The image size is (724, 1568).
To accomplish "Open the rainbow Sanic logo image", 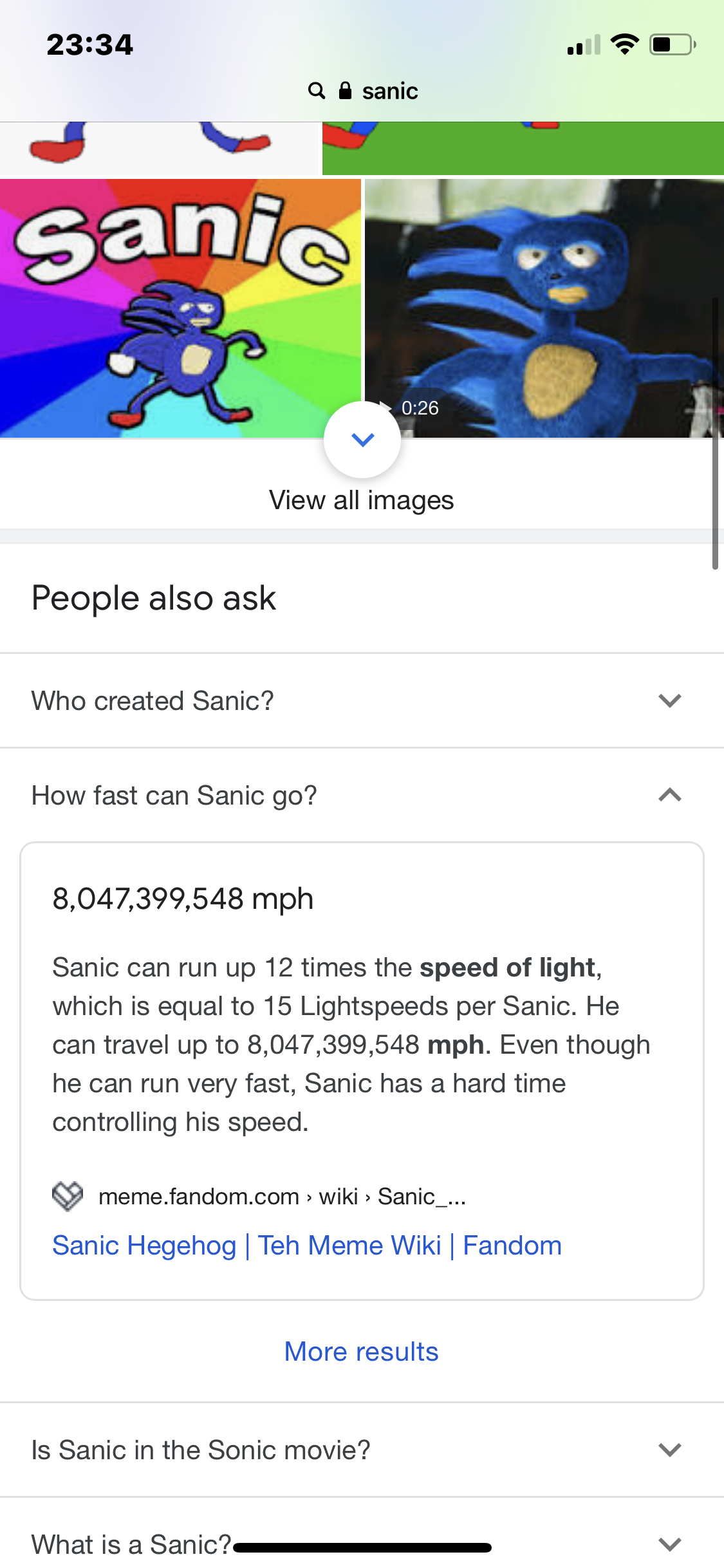I will click(x=180, y=308).
